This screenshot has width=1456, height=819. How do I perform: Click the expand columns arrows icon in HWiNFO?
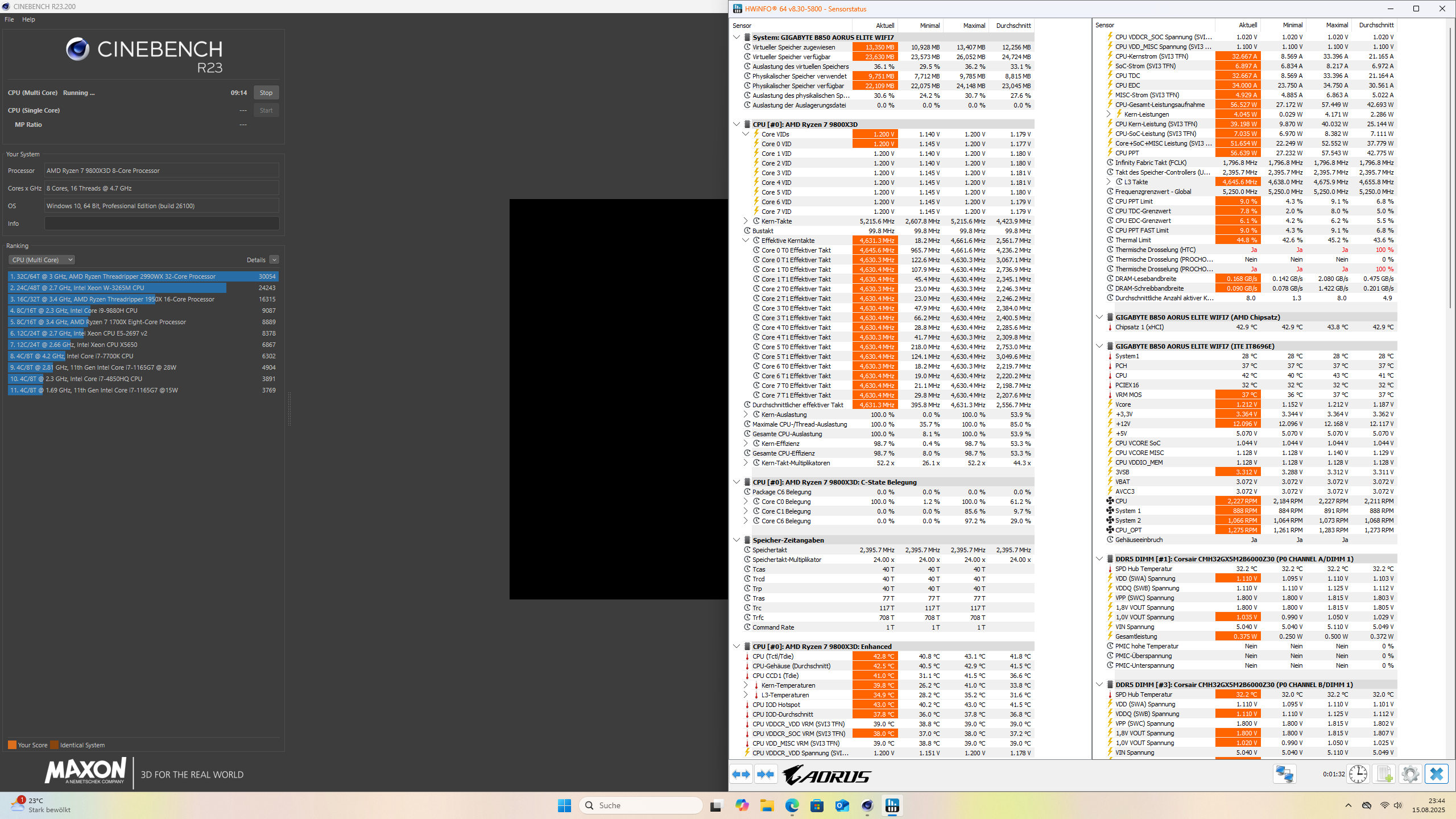tap(741, 774)
